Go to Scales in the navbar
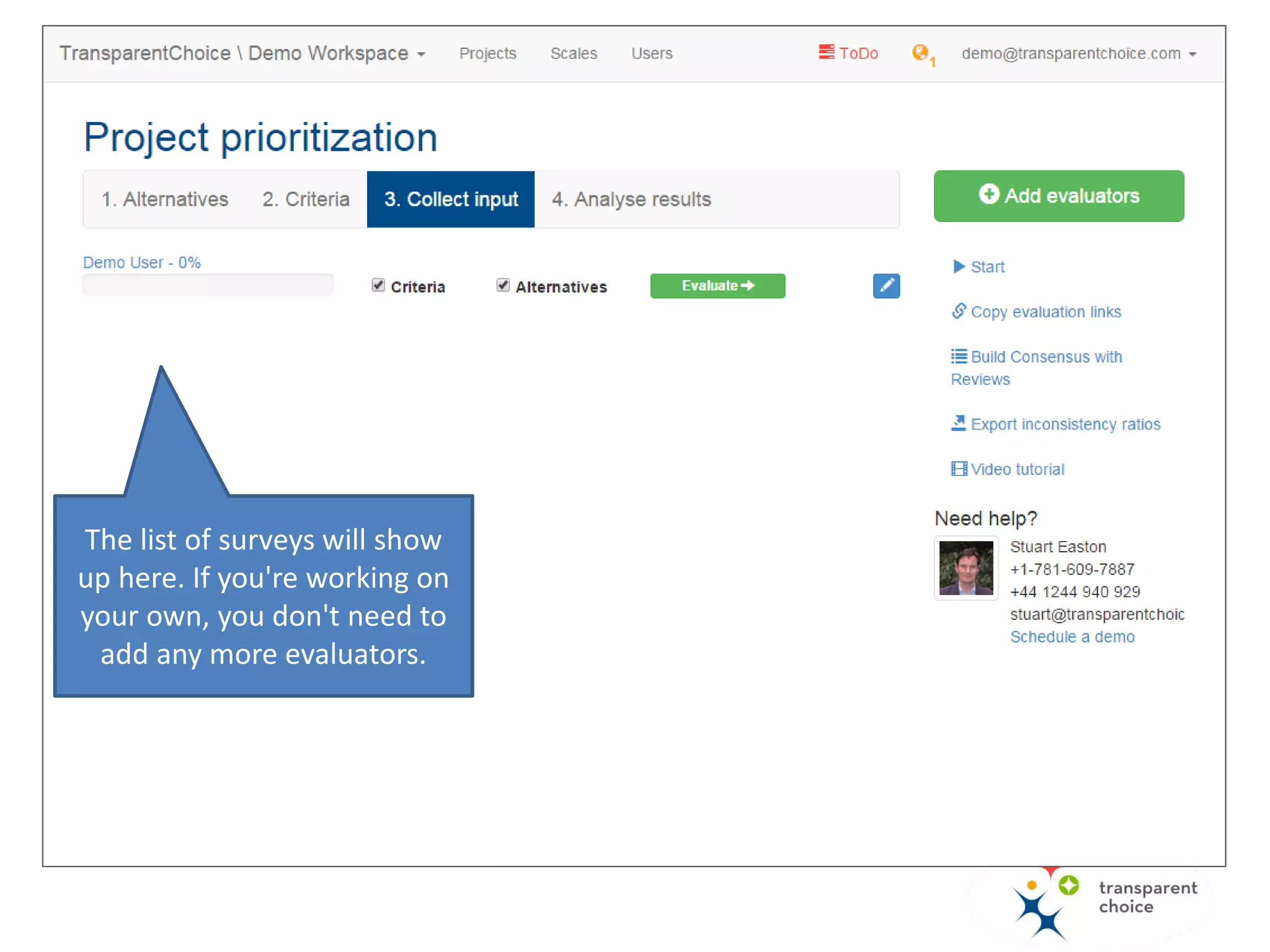 coord(574,54)
